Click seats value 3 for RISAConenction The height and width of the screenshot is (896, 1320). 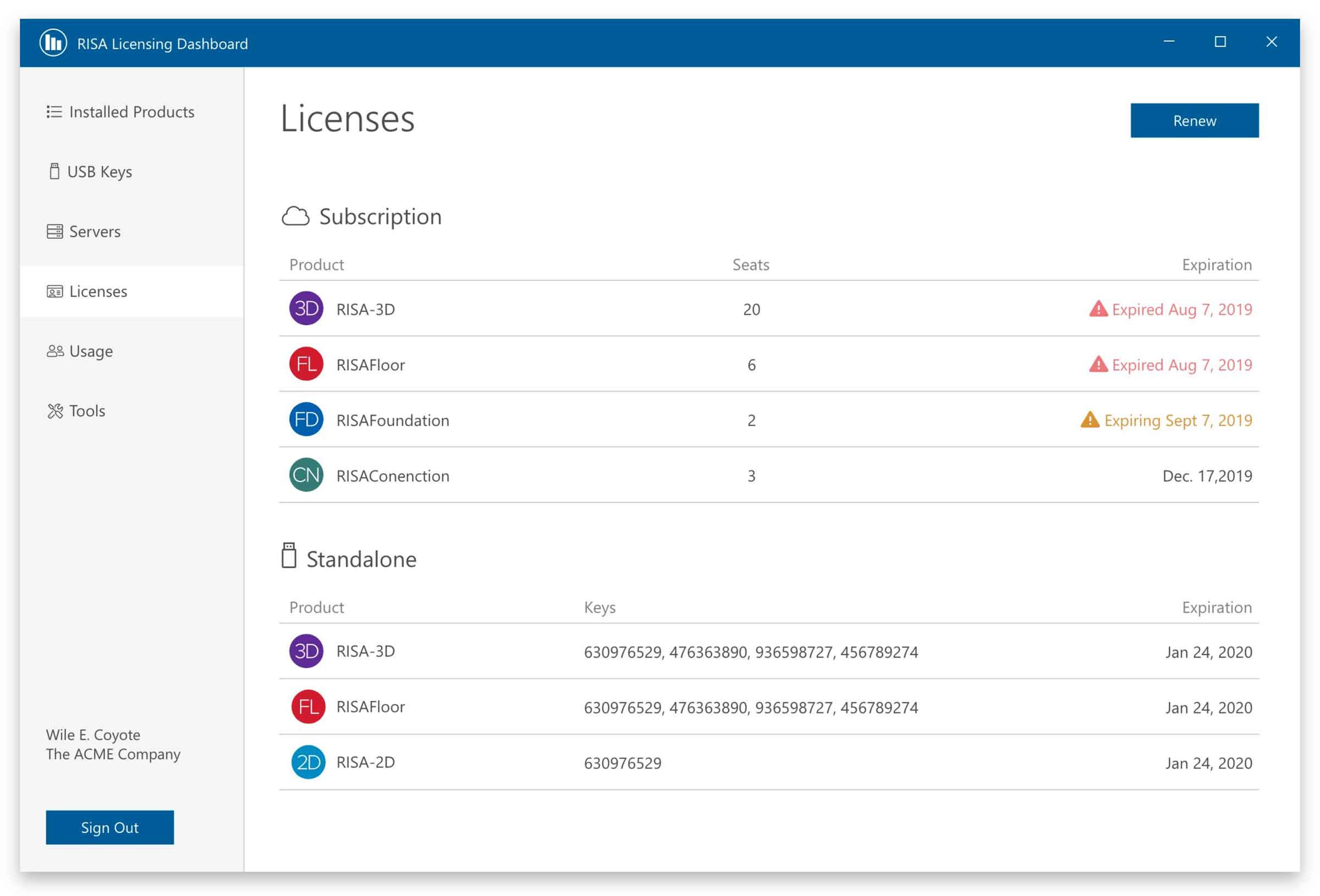(x=751, y=477)
